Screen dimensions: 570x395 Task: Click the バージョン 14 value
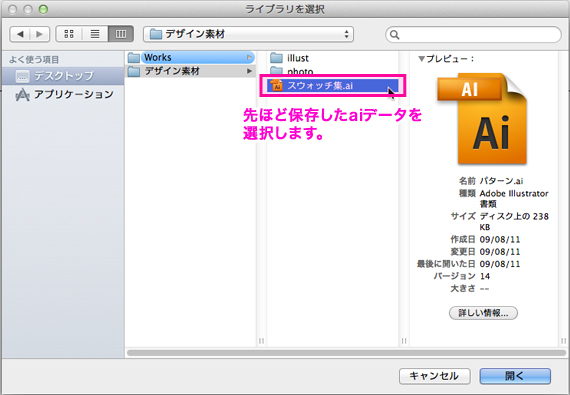(x=485, y=276)
